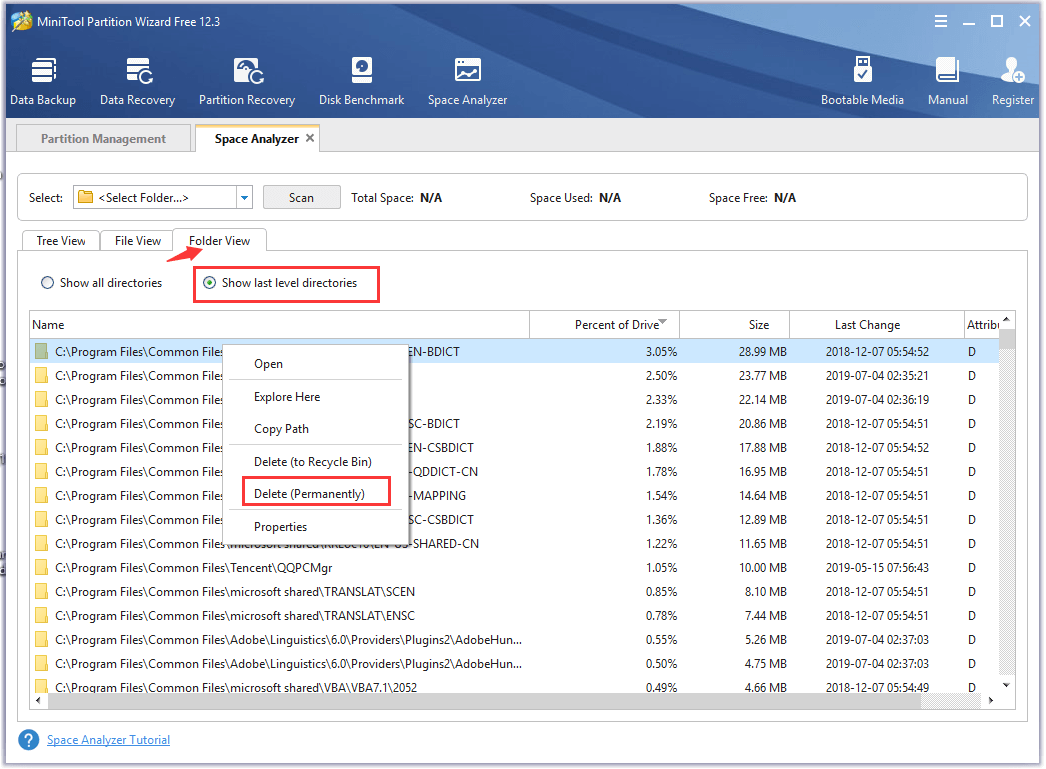Click the horizontal scrollbar thumb

[x=484, y=700]
